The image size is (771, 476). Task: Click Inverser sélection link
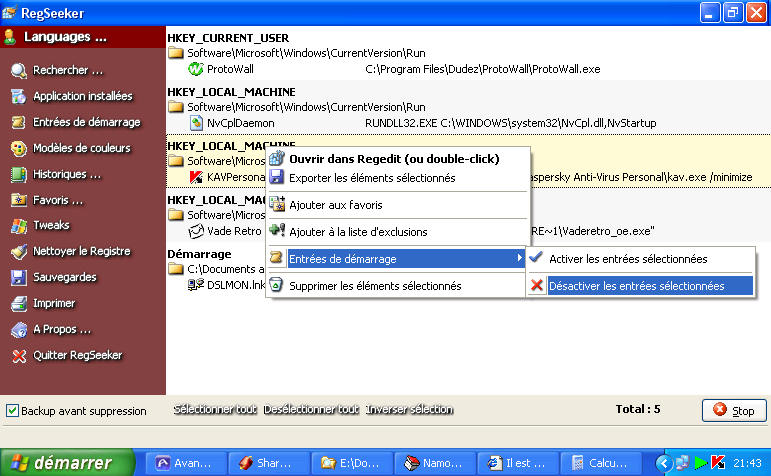[409, 409]
